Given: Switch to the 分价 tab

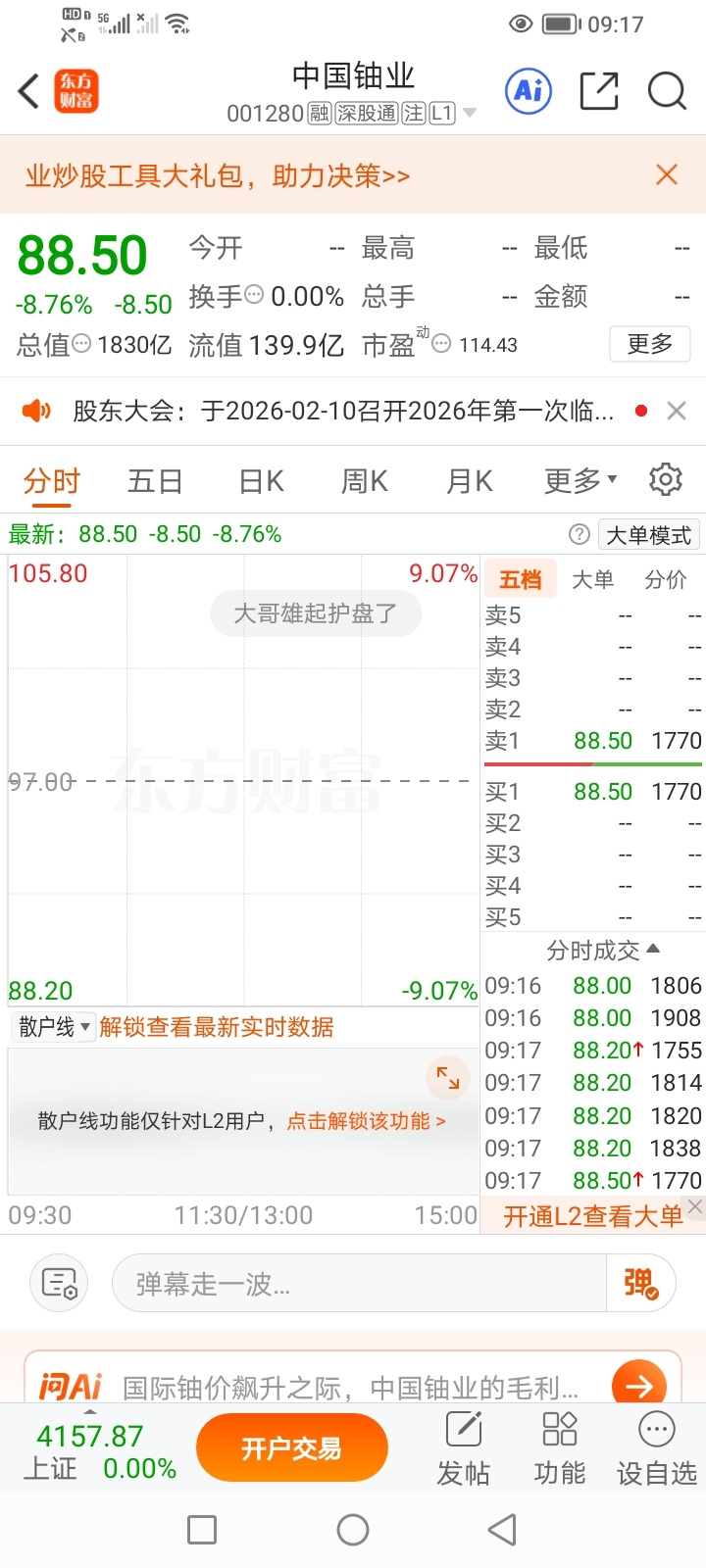Looking at the screenshot, I should 665,579.
